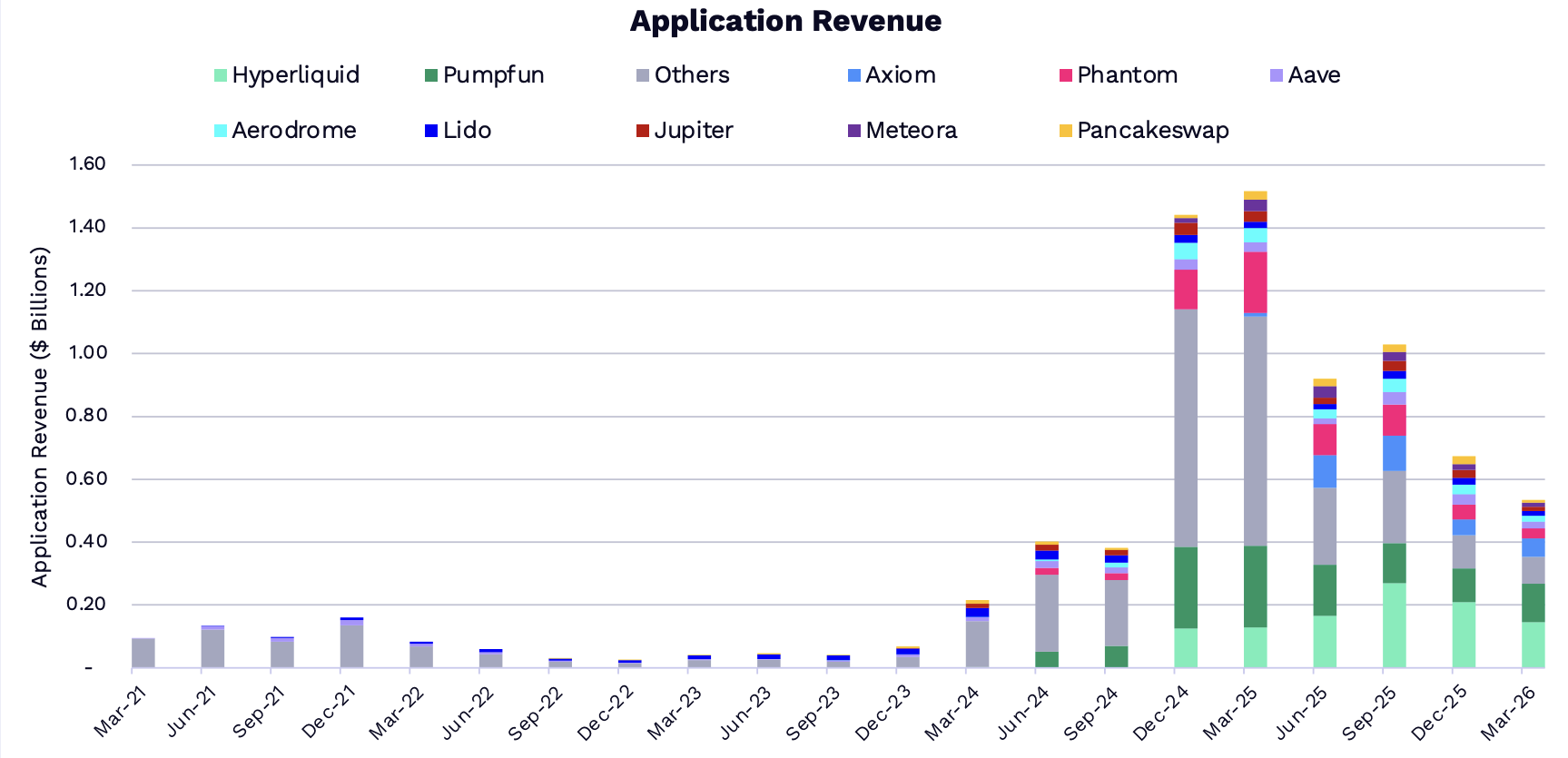Click the 1.00 y-axis value

click(x=87, y=353)
